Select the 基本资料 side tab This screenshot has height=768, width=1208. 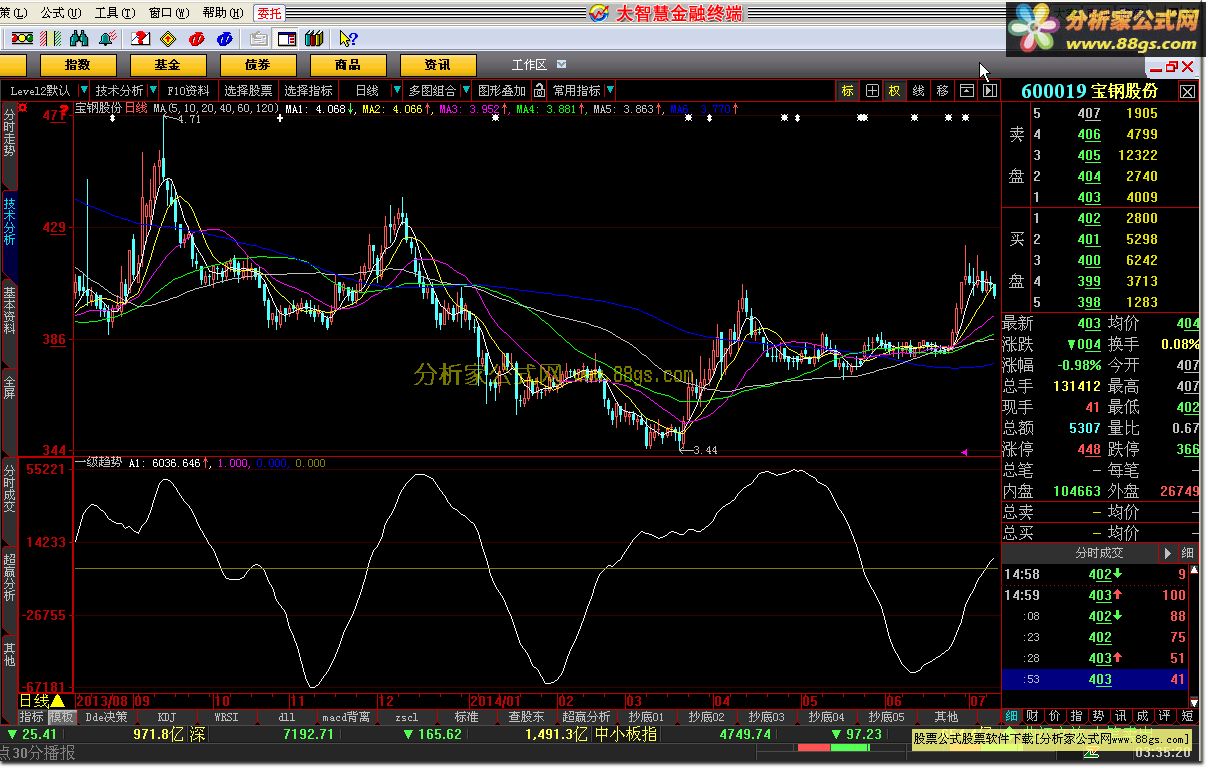point(10,313)
